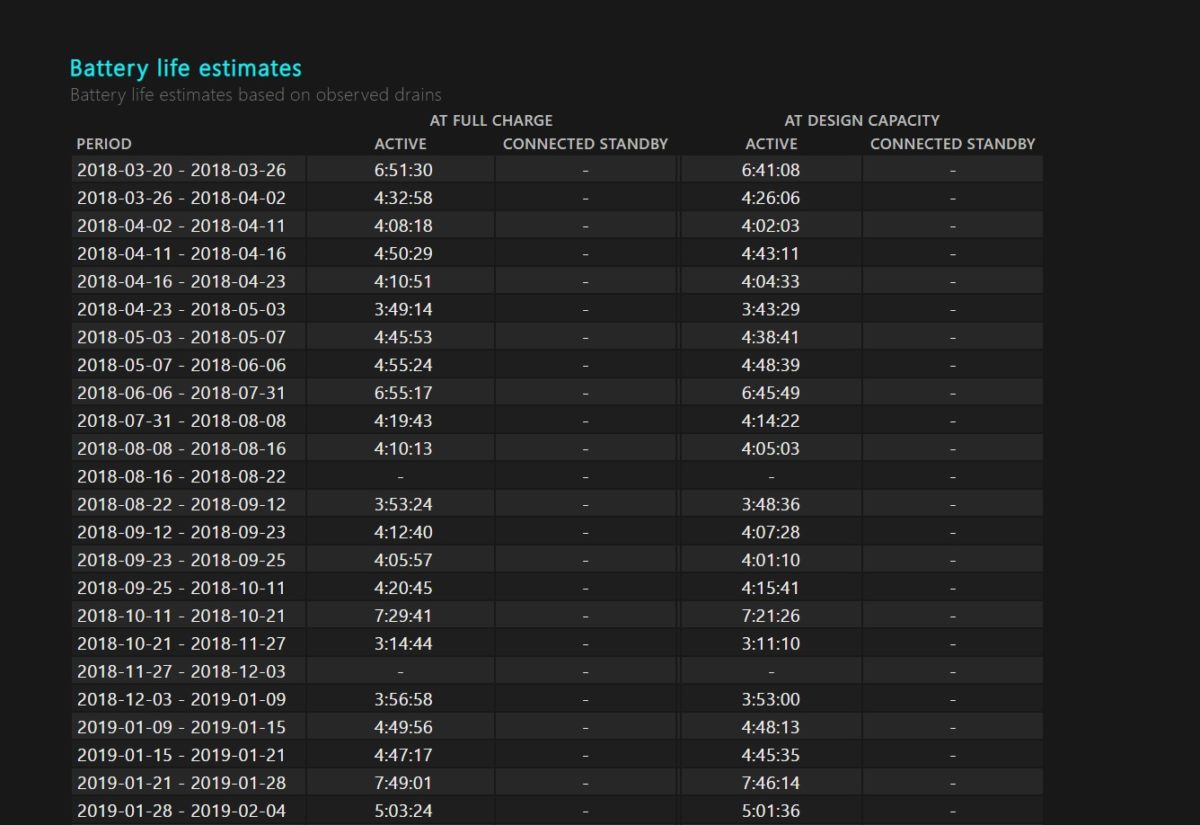Click the 4:20:45 time cell

click(404, 588)
